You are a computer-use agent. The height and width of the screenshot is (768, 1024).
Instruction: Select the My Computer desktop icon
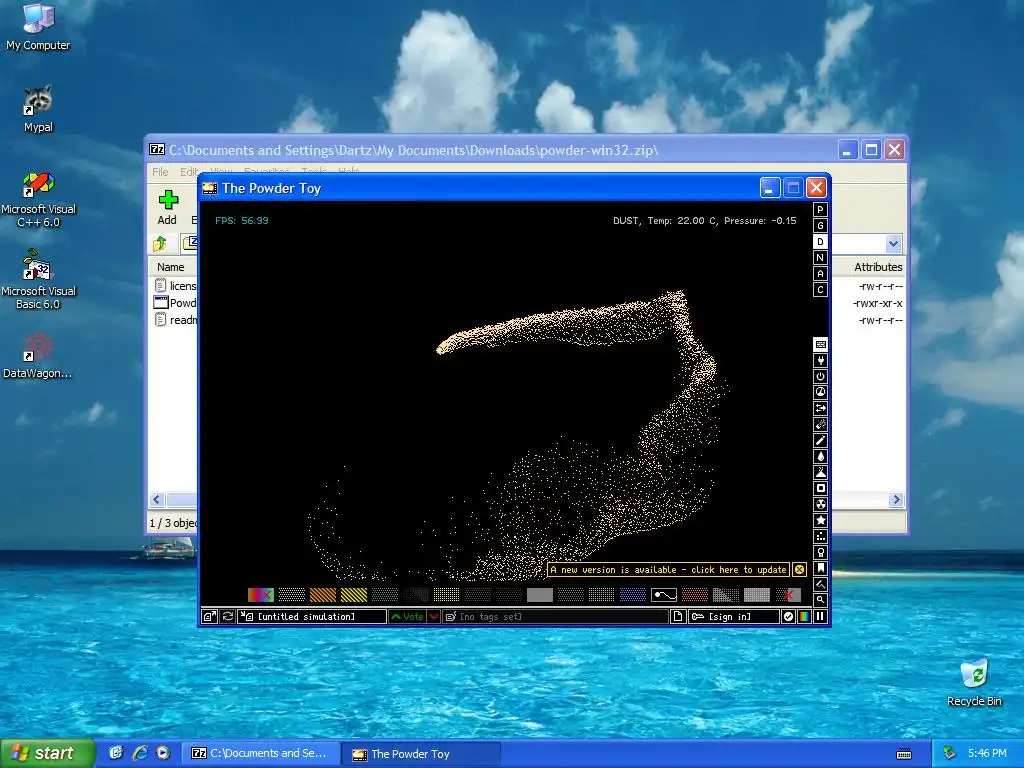pos(38,27)
